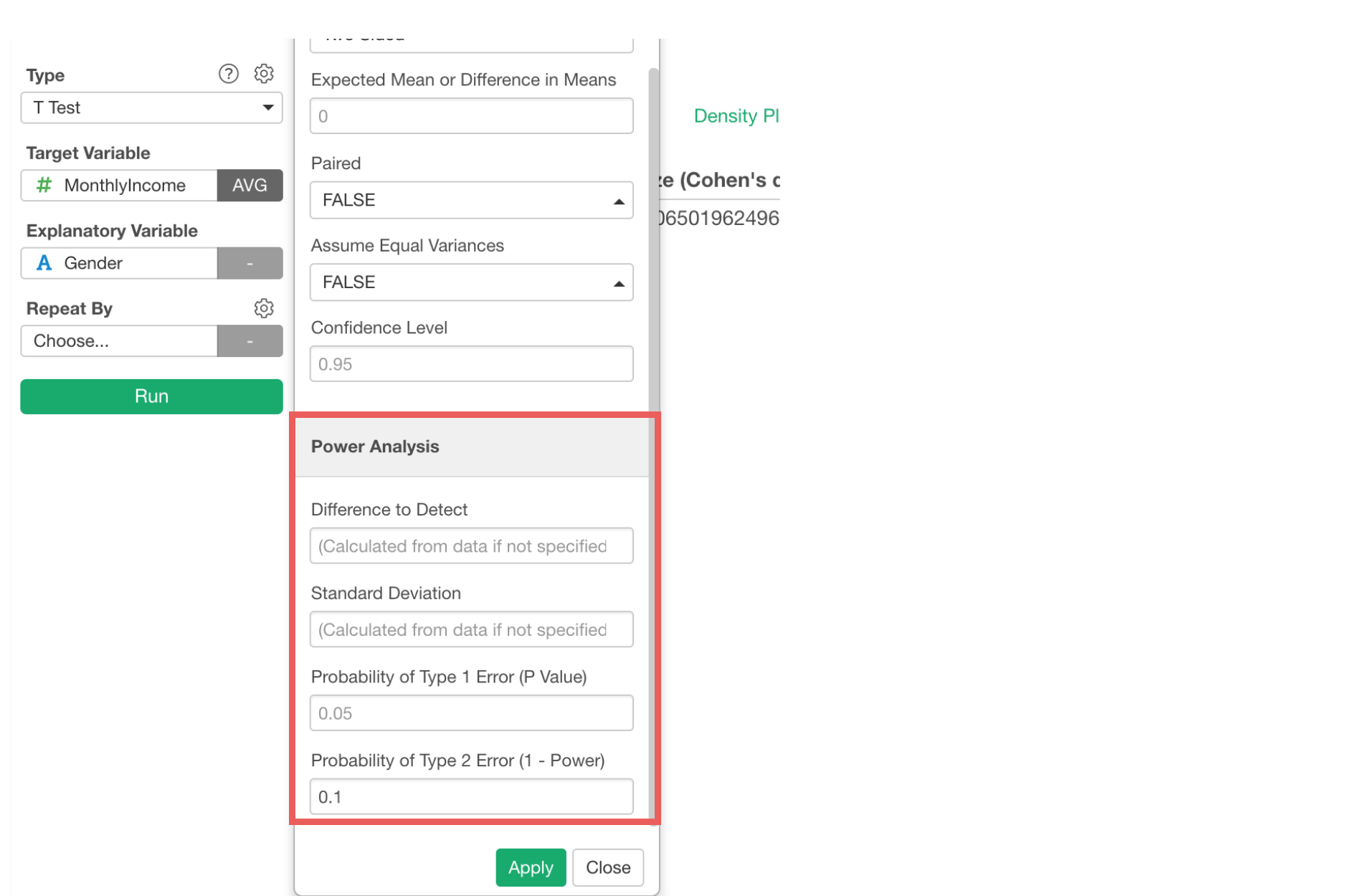
Task: Open the Repeat By Choose... selector
Action: 119,341
